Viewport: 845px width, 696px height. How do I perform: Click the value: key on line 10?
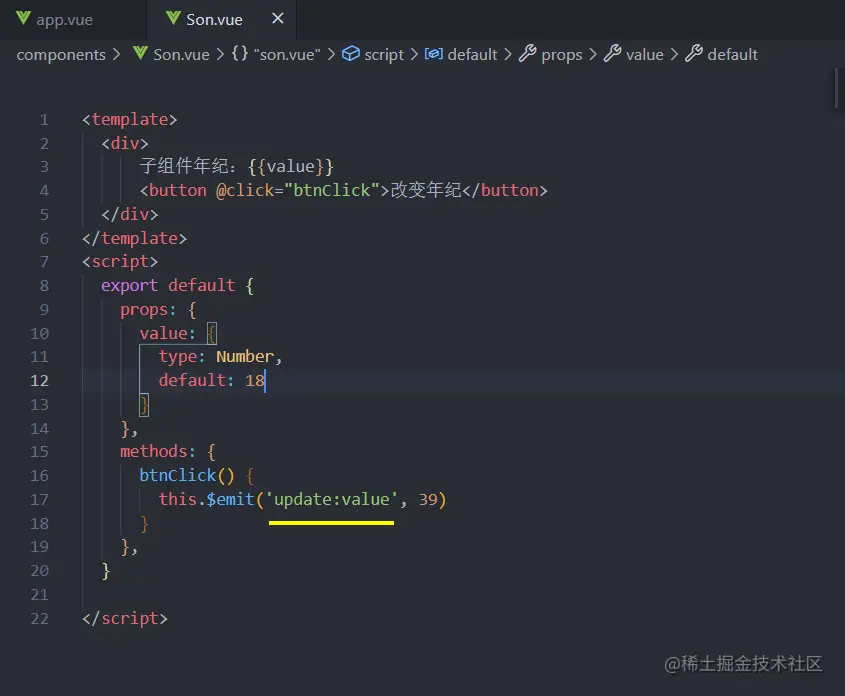(x=167, y=333)
